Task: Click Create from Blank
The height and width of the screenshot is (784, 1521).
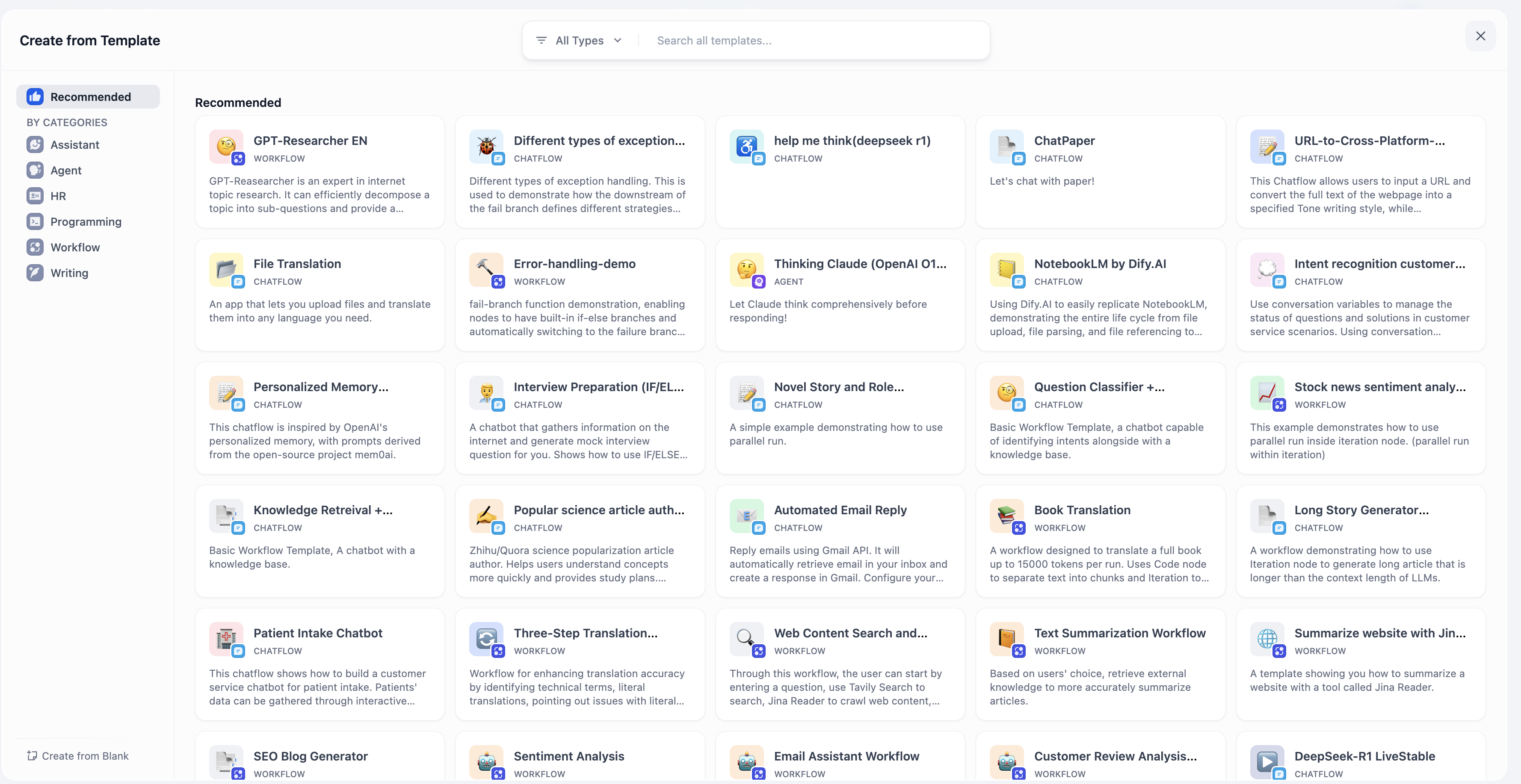Action: pyautogui.click(x=78, y=756)
